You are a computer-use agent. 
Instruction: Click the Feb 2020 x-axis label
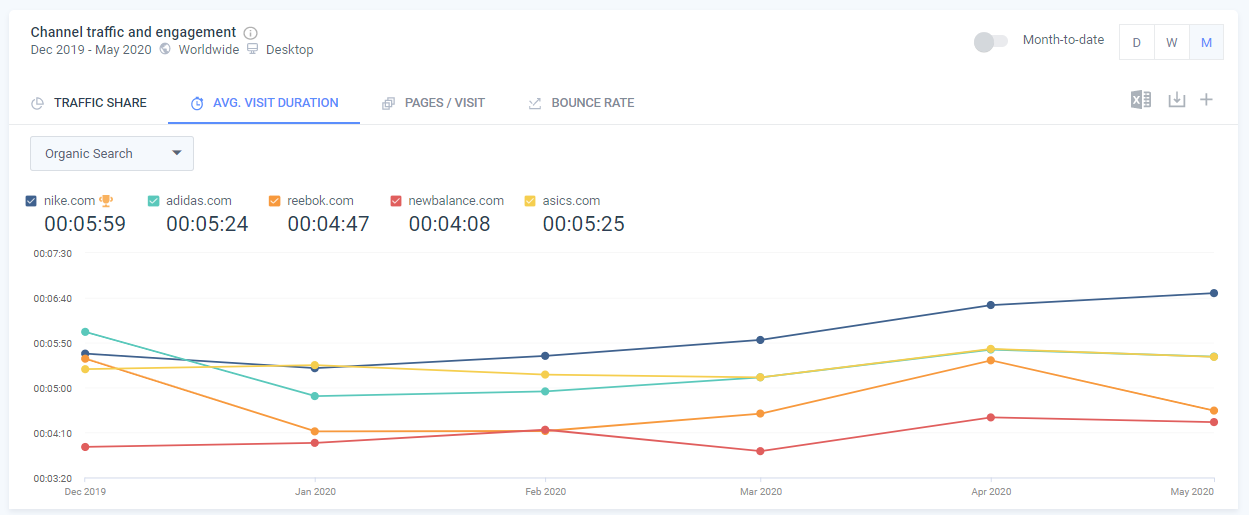pos(546,492)
